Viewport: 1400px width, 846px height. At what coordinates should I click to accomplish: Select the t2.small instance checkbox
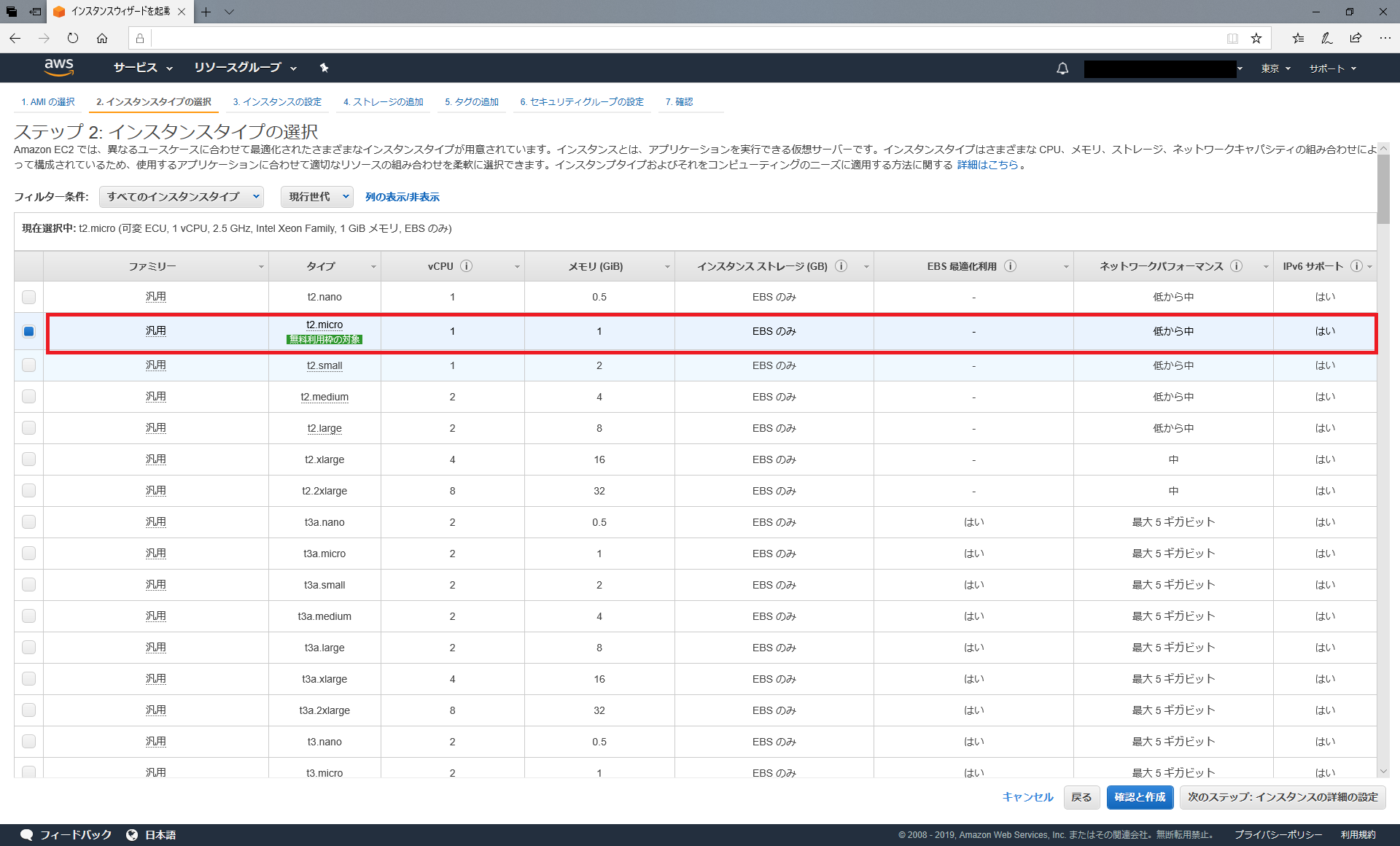(x=28, y=365)
